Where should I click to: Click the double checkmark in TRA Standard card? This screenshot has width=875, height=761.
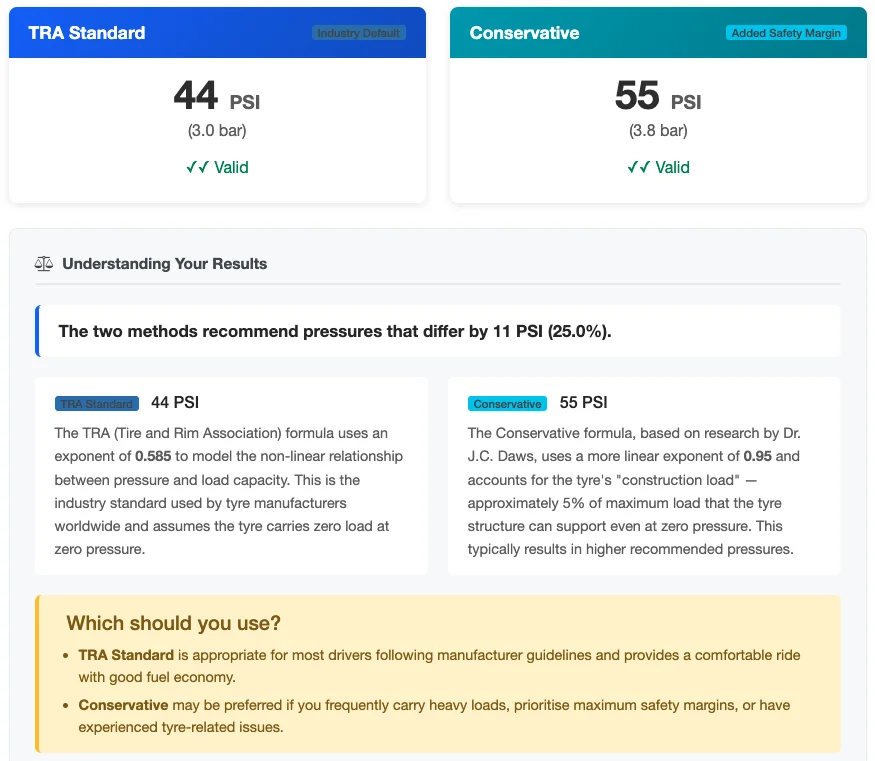(196, 167)
